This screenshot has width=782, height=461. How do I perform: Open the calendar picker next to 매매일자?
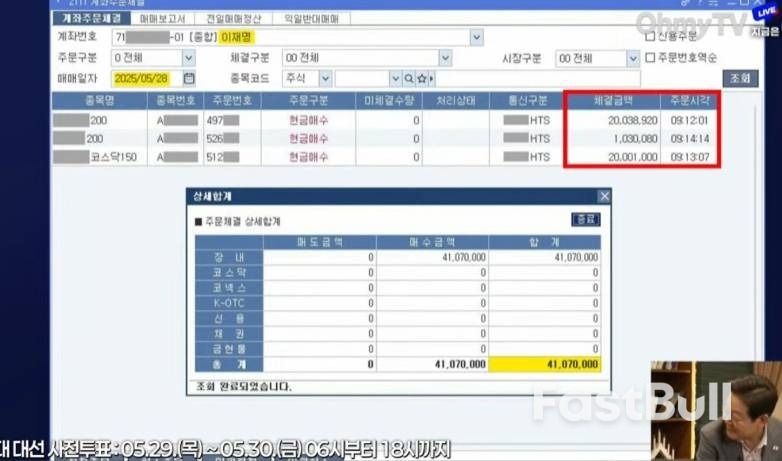(189, 78)
